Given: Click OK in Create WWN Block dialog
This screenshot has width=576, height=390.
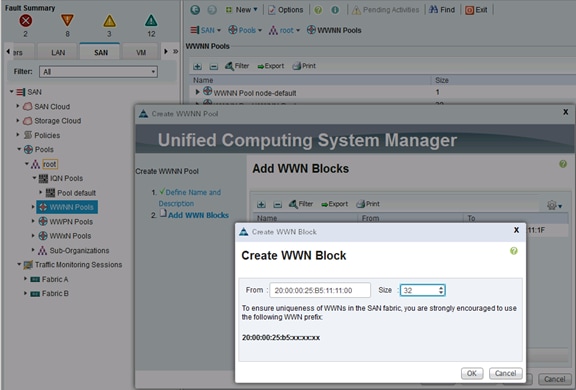Looking at the screenshot, I should coord(472,373).
